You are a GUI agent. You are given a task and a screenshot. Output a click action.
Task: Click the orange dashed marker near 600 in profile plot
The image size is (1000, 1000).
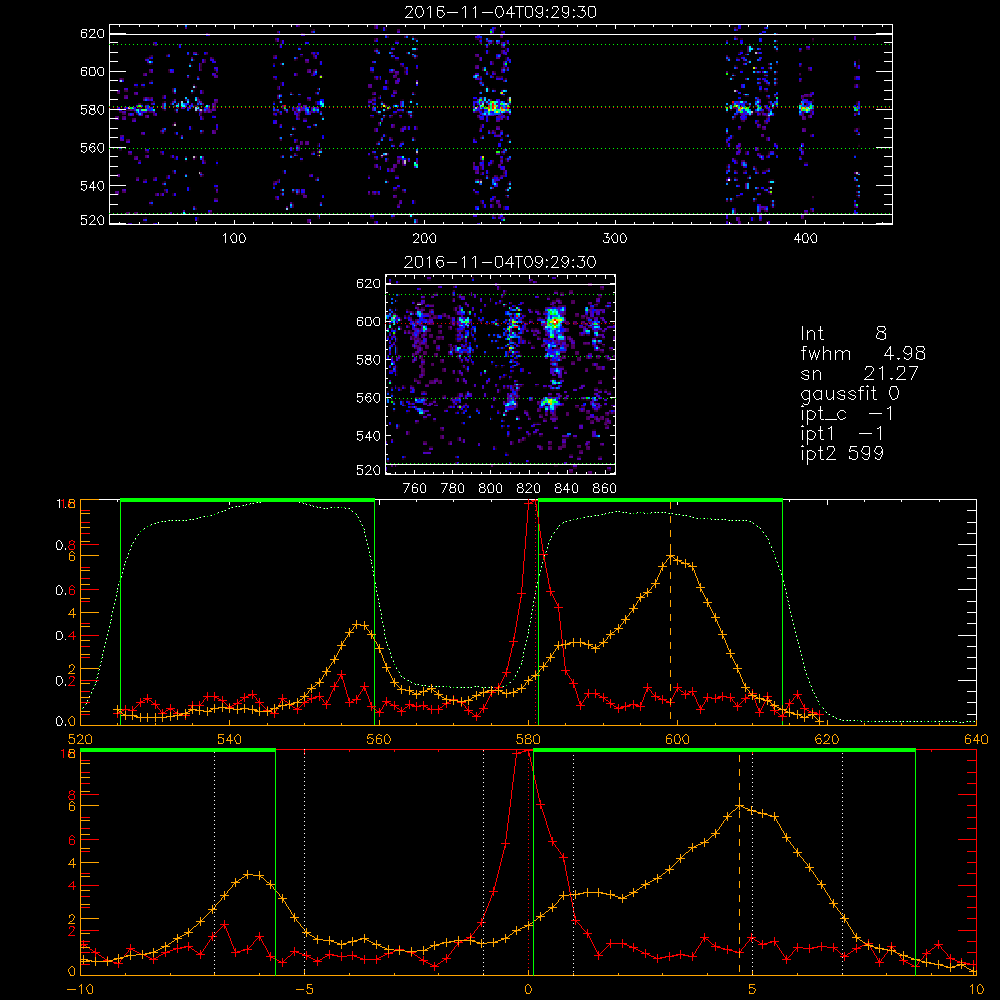click(670, 612)
